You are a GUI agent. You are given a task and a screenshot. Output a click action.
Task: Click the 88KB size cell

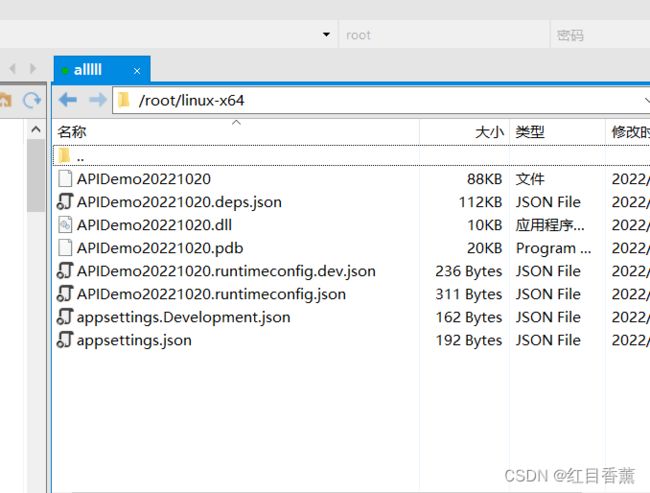(x=485, y=179)
